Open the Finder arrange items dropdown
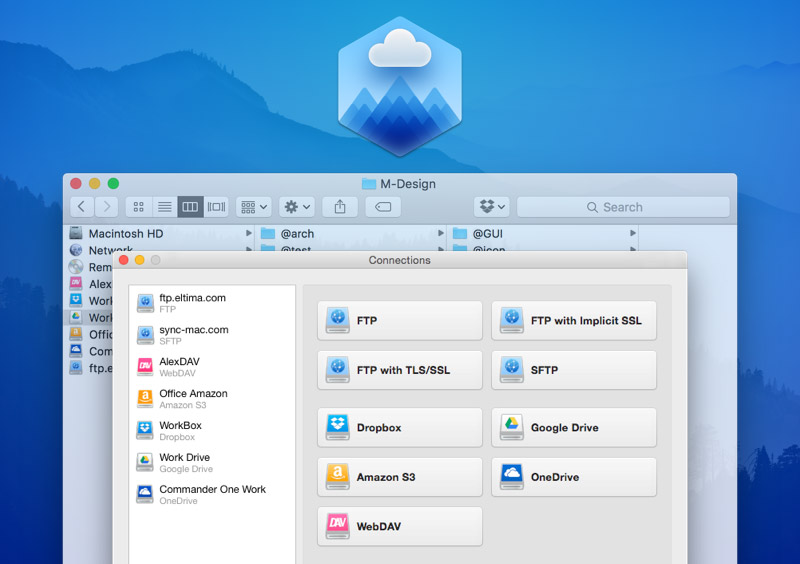Viewport: 800px width, 564px height. [x=254, y=207]
